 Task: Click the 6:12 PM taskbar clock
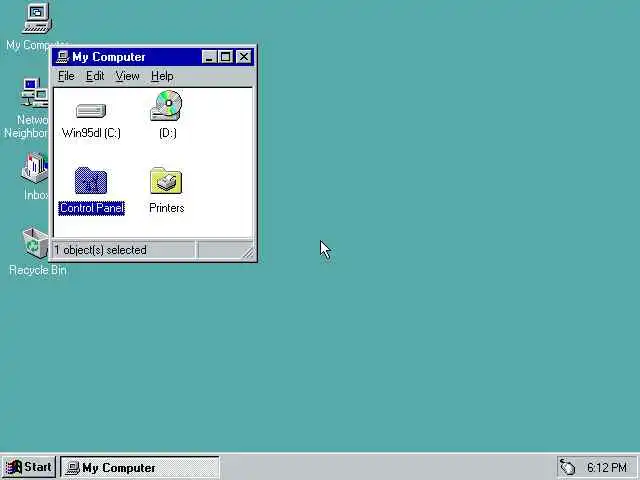[x=607, y=467]
